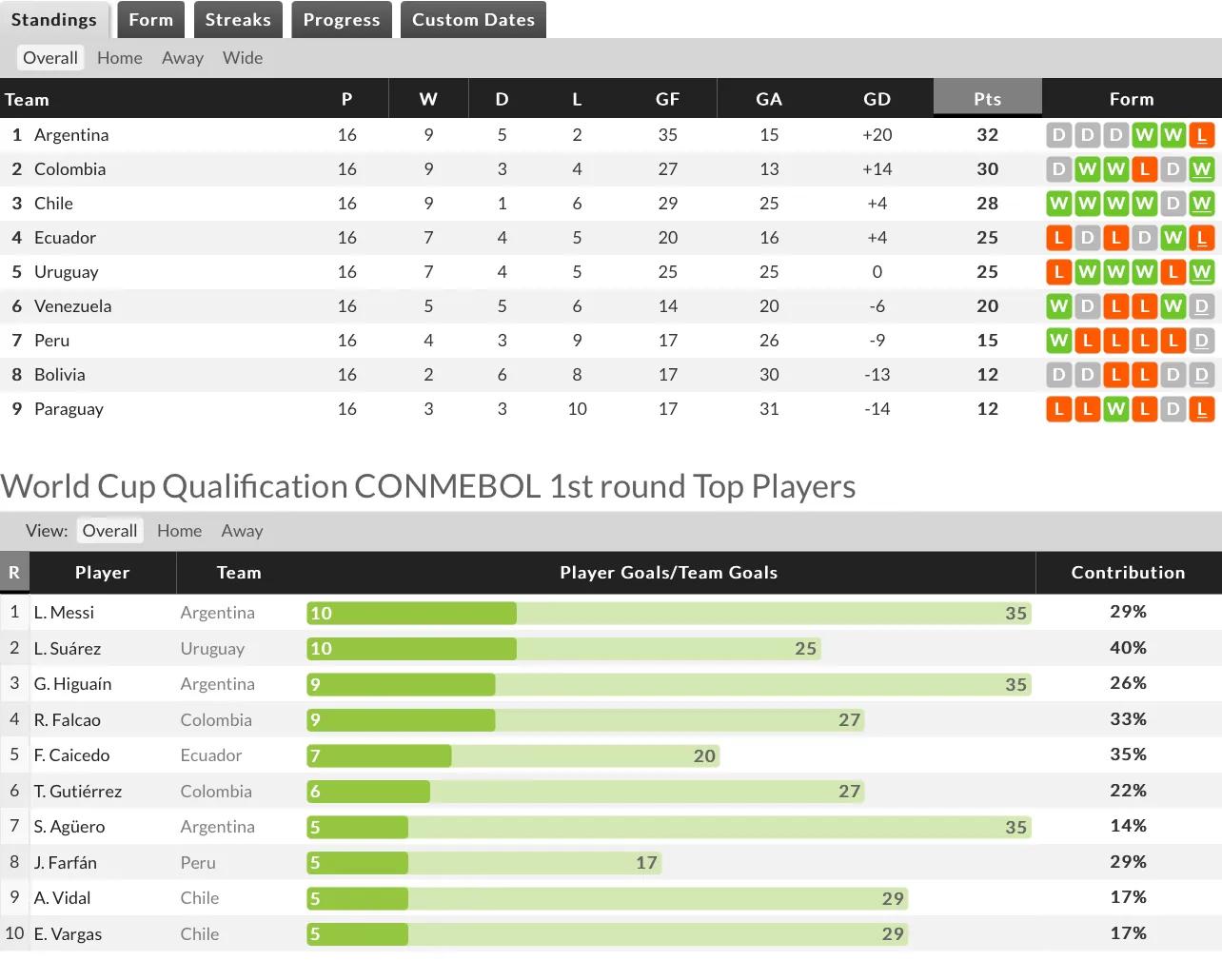Open L. Suárez player link
Screen dimensions: 1222x980
click(x=67, y=649)
